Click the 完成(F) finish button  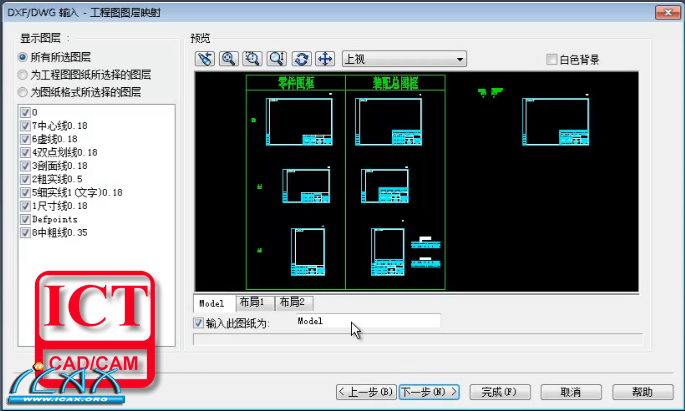500,392
